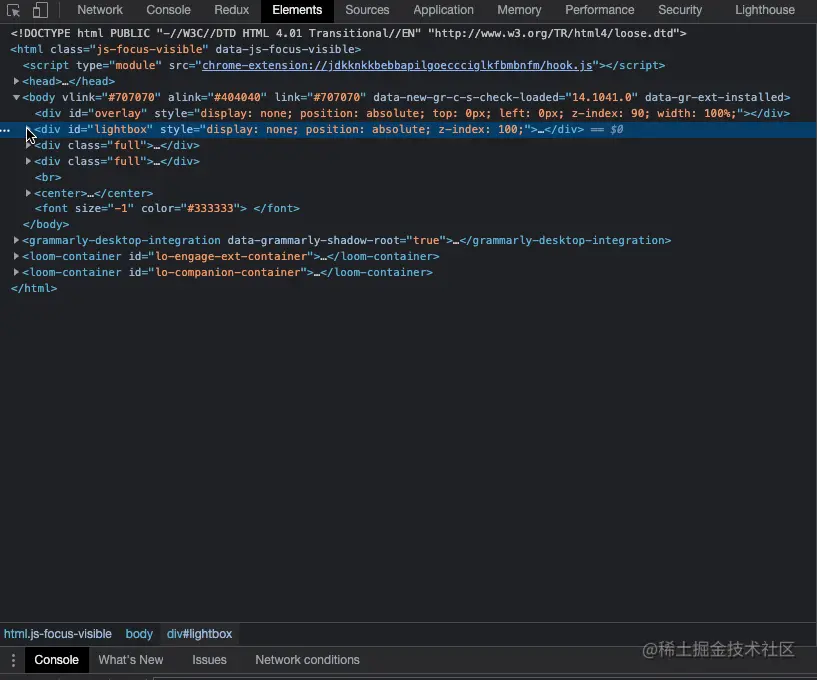Switch to the Memory tab
Screen dimensions: 817x680
point(519,10)
